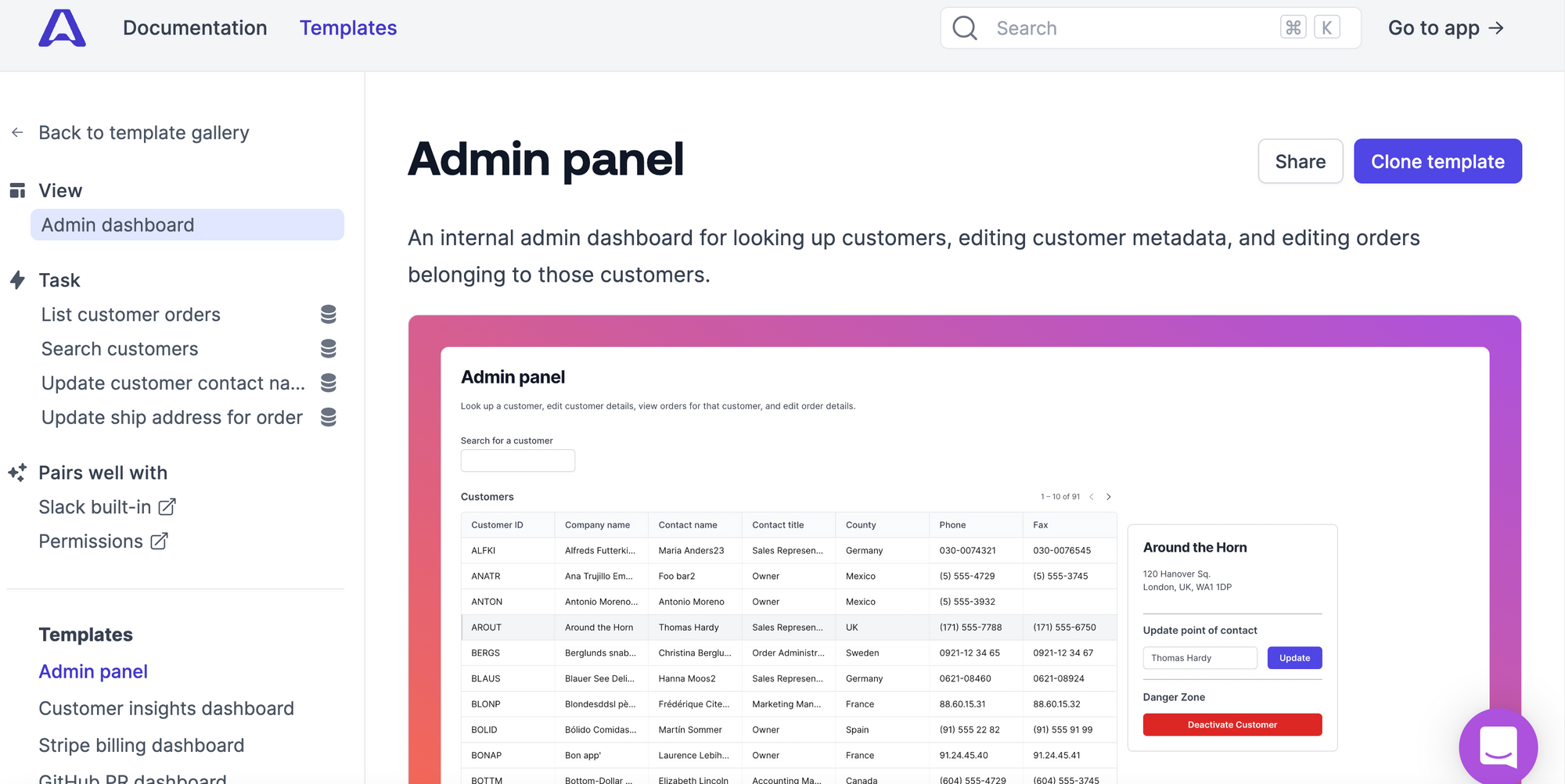The height and width of the screenshot is (784, 1565).
Task: Click the Airplane logo icon
Action: pos(62,28)
